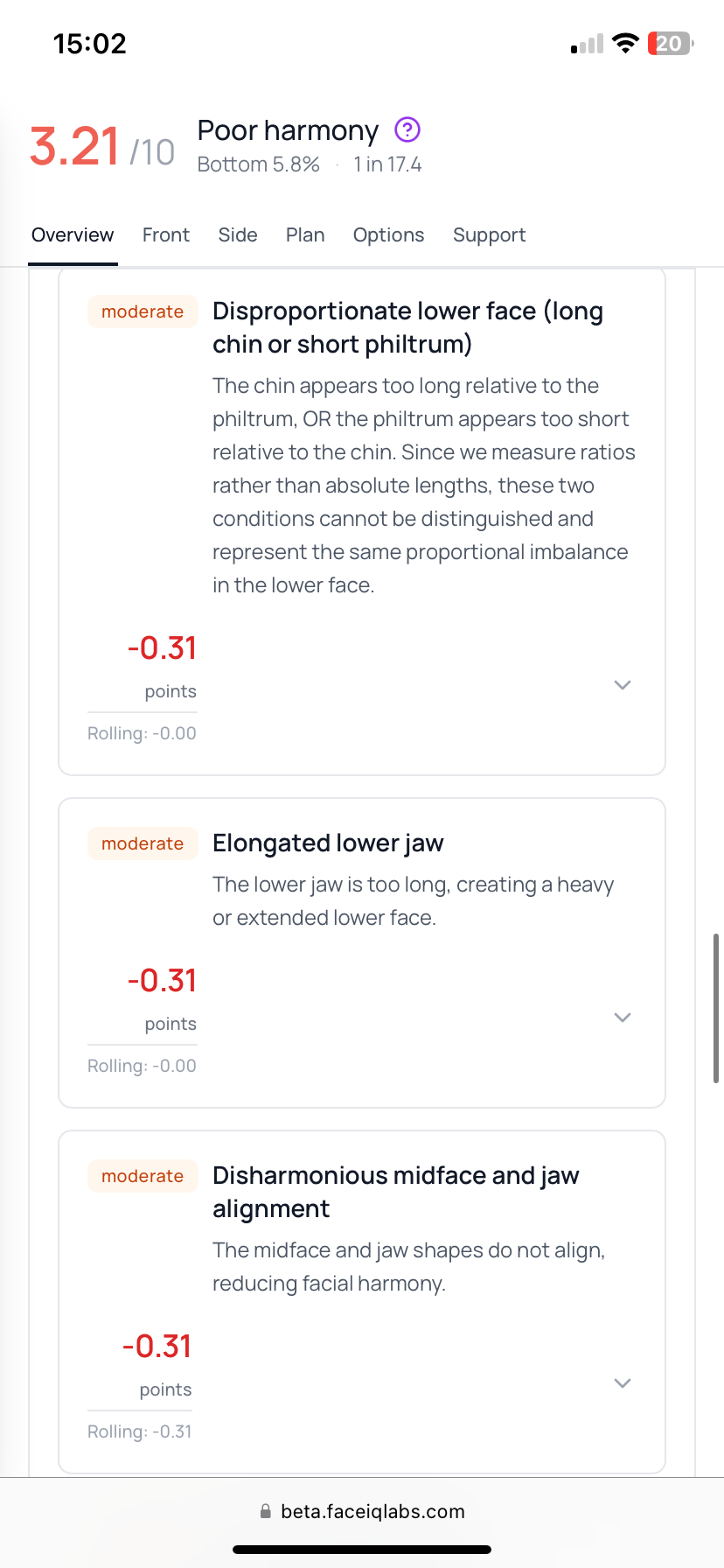Screen dimensions: 724x1568
Task: Click the purple help question-mark icon
Action: [x=407, y=130]
